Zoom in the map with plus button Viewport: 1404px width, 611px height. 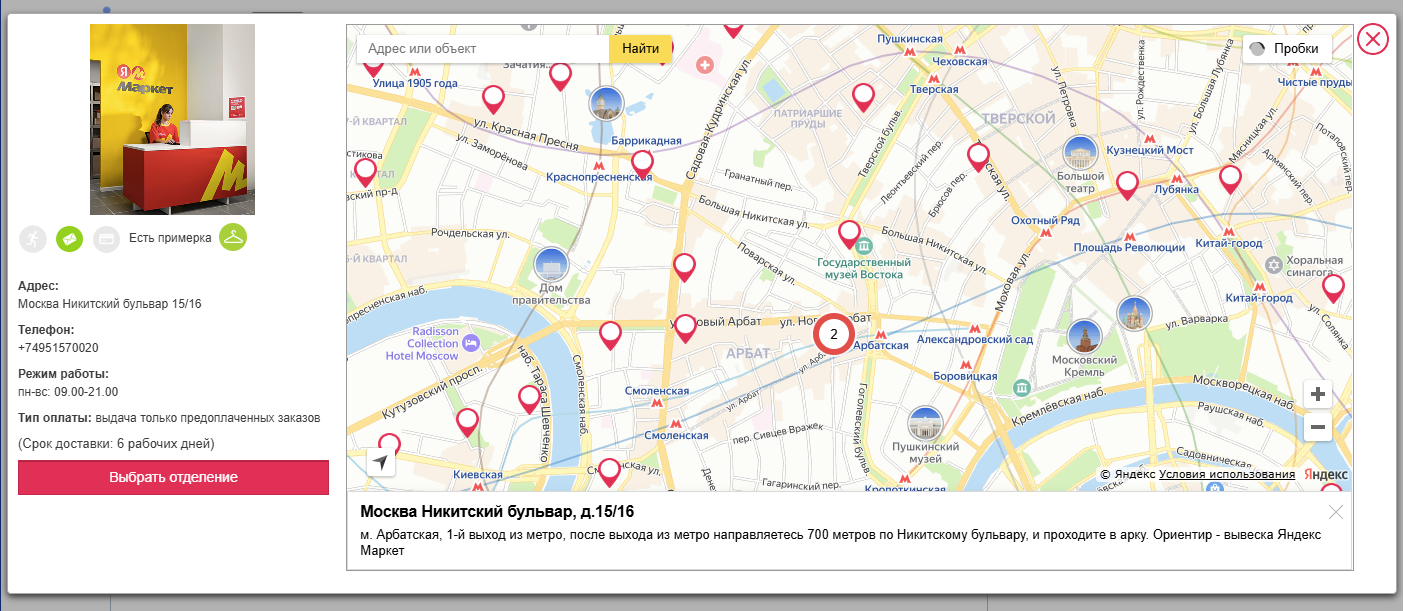(x=1318, y=394)
